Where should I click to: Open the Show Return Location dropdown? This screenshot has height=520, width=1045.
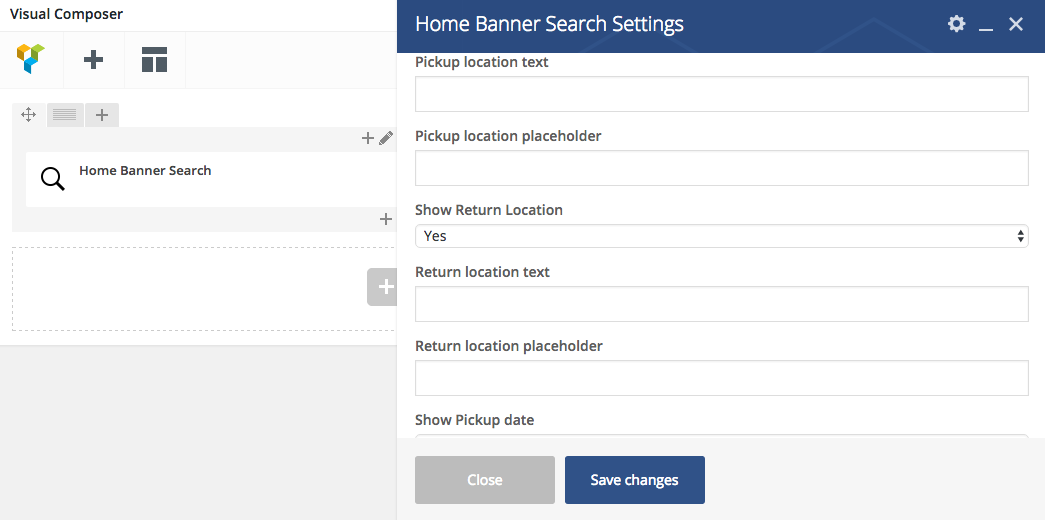click(x=721, y=236)
